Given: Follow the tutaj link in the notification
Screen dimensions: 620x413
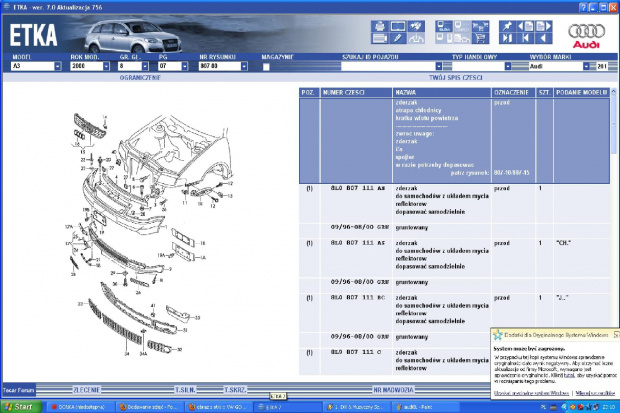Looking at the screenshot, I should [x=569, y=375].
